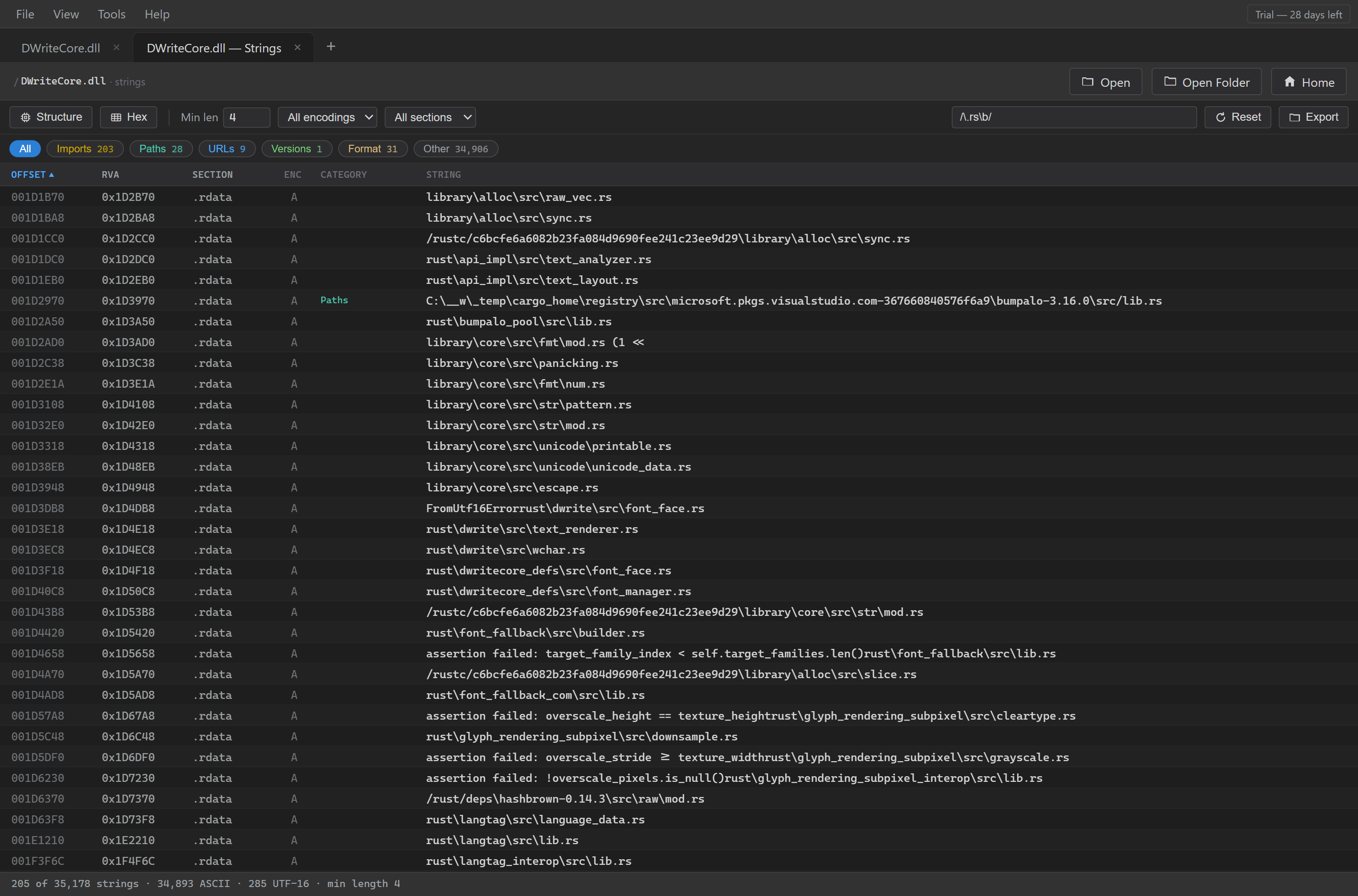Click the Paths category tag in row 001D2970
This screenshot has width=1358, height=896.
[334, 300]
